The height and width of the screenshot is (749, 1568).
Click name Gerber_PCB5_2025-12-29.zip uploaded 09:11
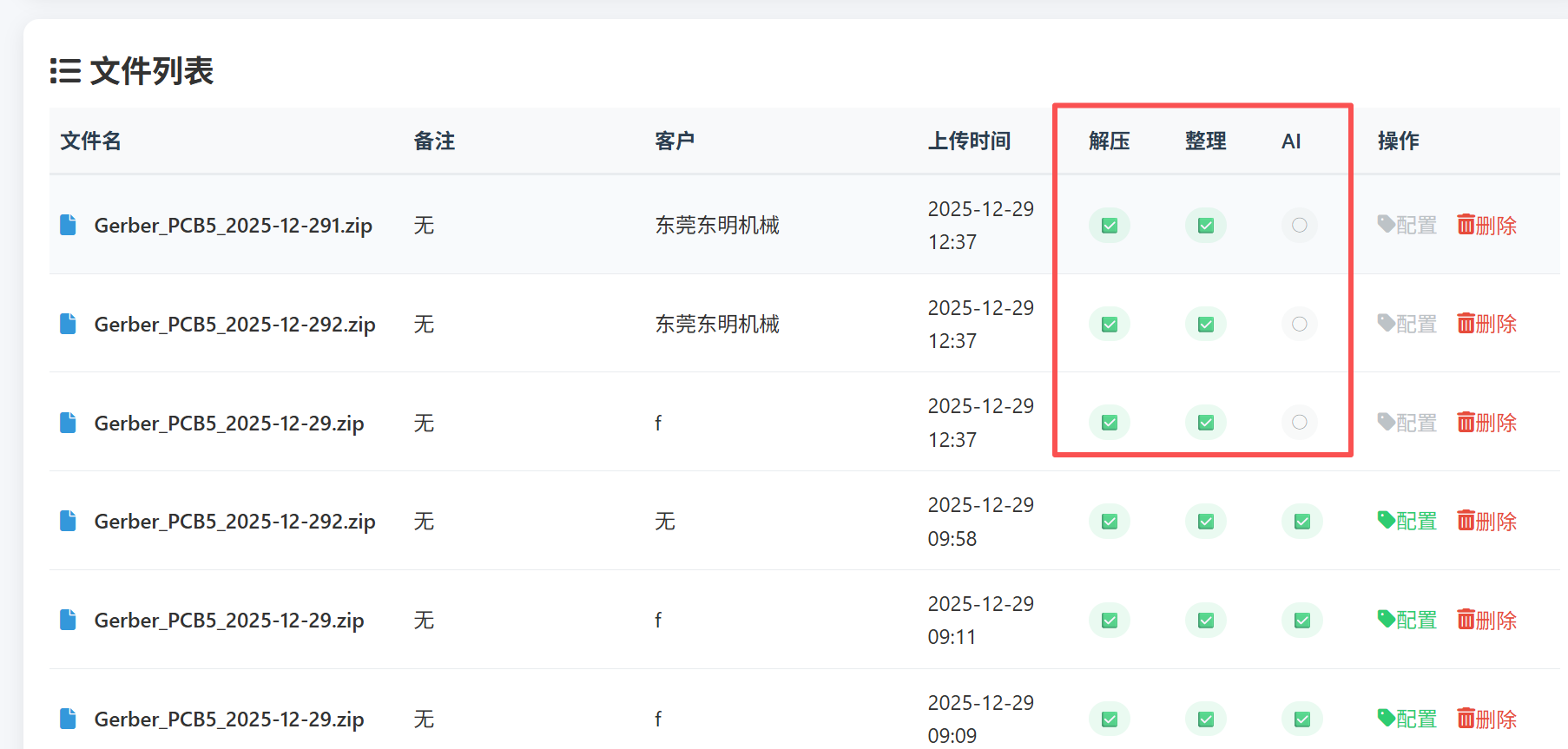pos(229,621)
